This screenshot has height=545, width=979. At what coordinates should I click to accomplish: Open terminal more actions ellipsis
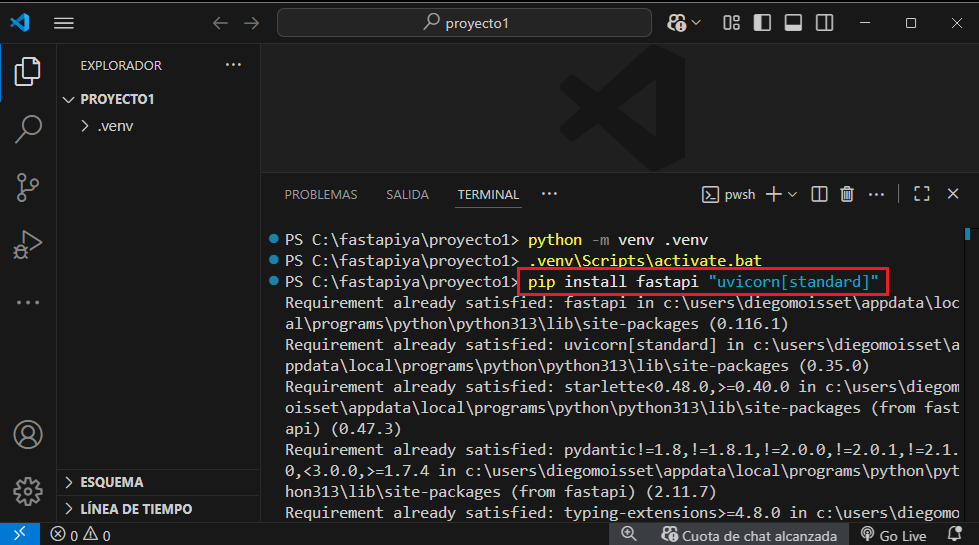coord(877,195)
